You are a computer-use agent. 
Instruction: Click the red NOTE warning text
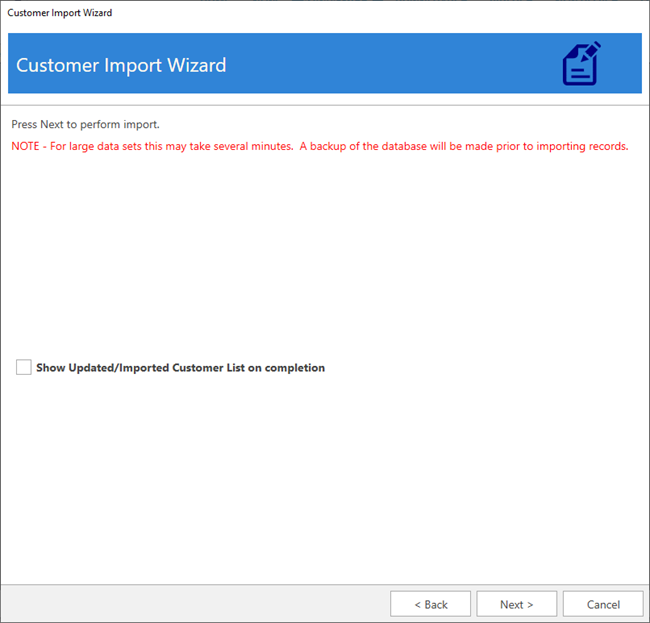tap(319, 146)
